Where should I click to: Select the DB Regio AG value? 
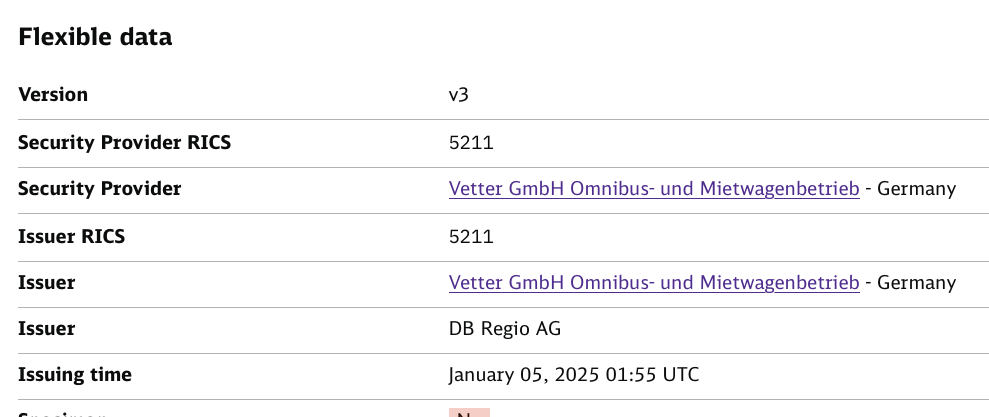pos(506,328)
